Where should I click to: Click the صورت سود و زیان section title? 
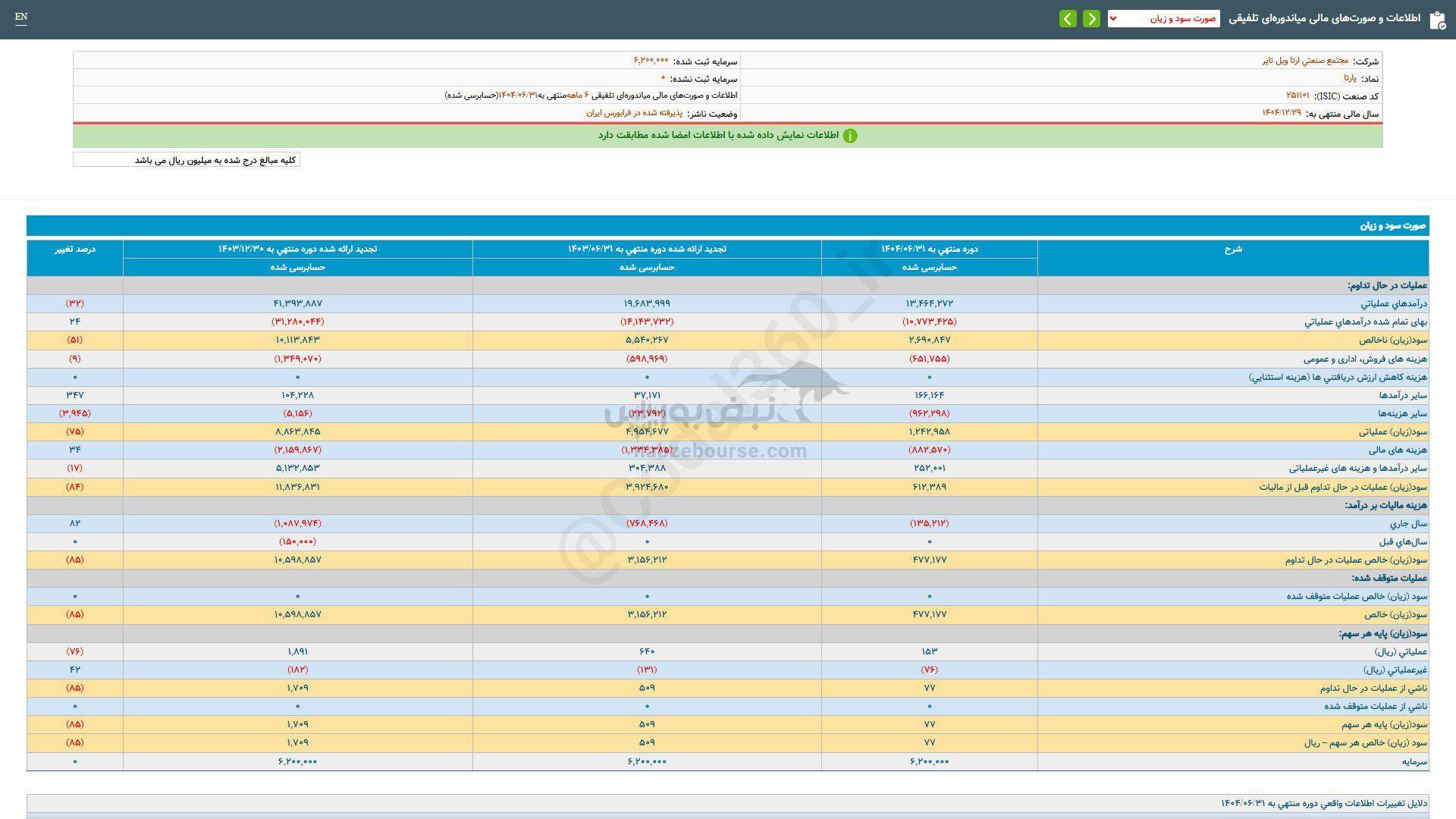(1393, 226)
